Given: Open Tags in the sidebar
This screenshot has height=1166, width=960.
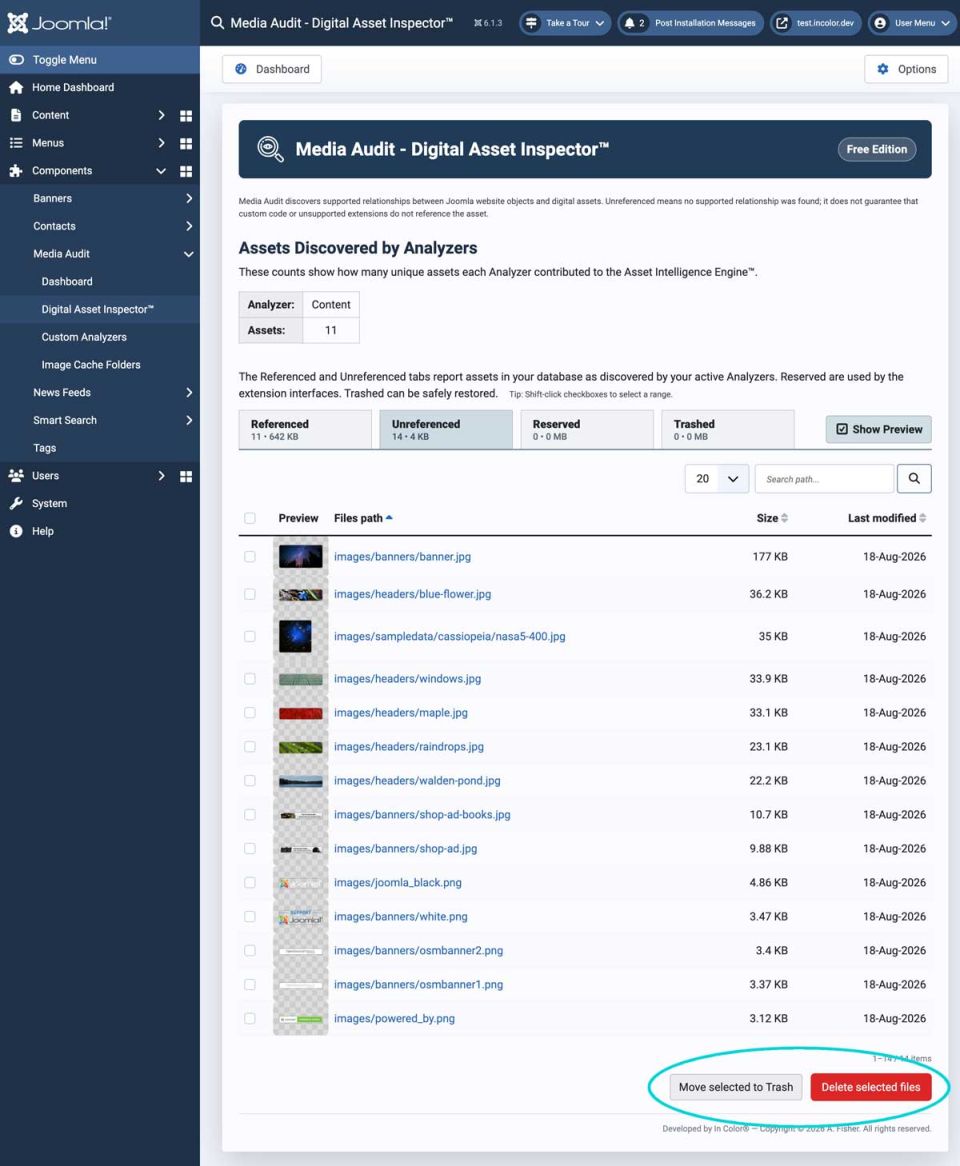Looking at the screenshot, I should 45,448.
